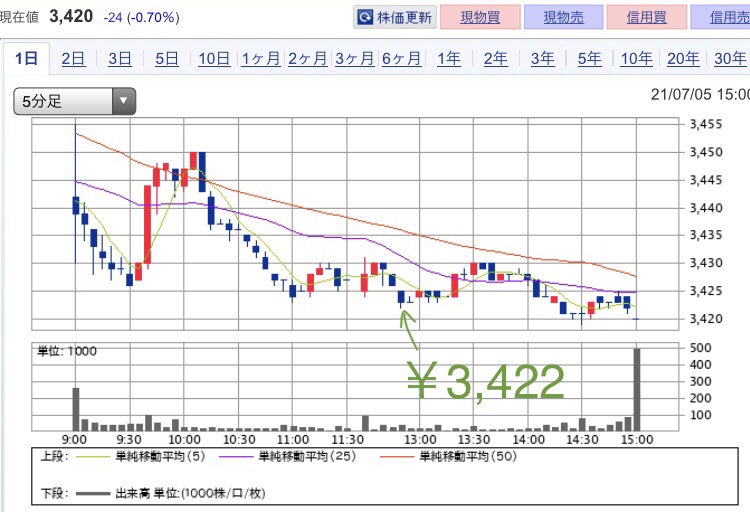750x512 pixels.
Task: Switch to the 10日 chart range
Action: (x=214, y=59)
